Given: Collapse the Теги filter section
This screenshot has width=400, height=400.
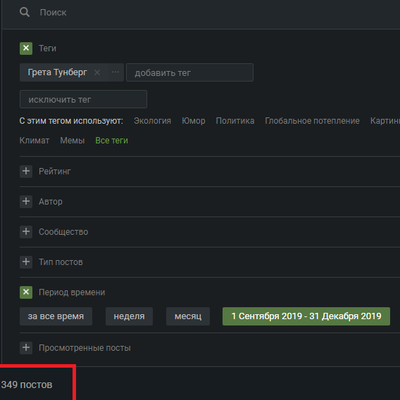Looking at the screenshot, I should (x=26, y=48).
